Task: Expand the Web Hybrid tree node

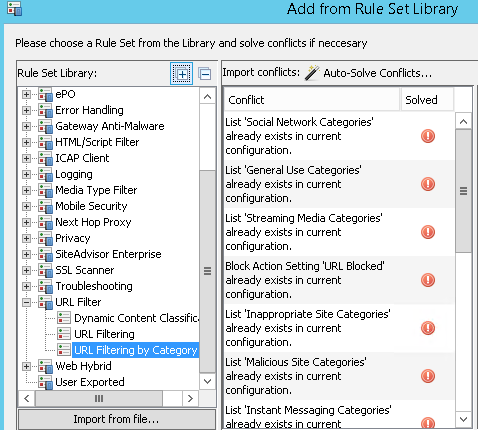Action: click(x=26, y=367)
